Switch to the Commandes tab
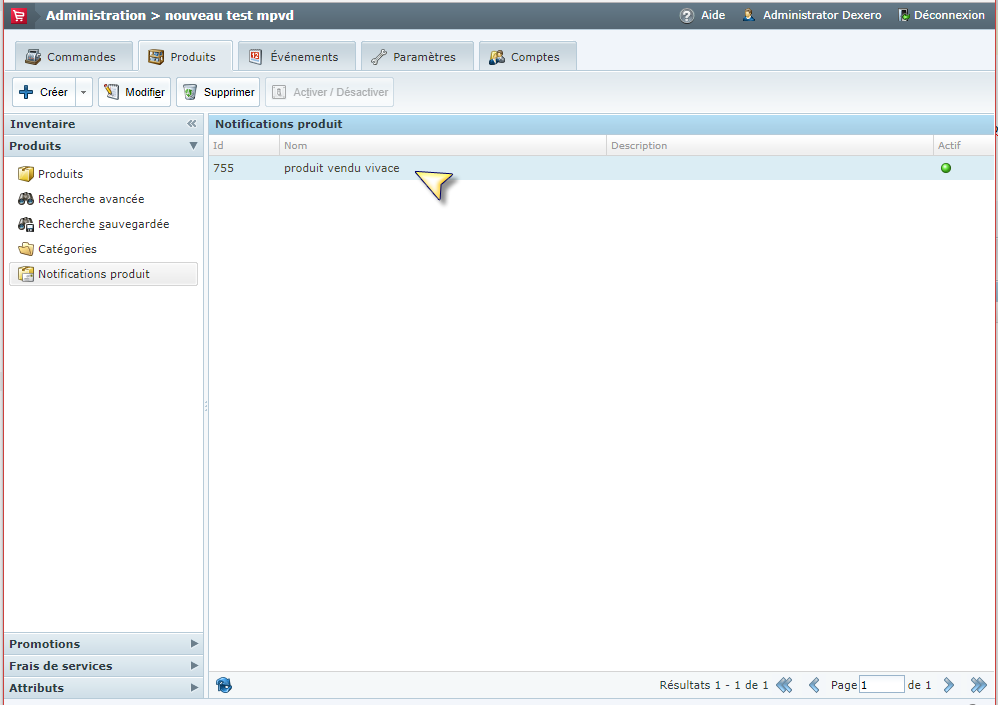The image size is (998, 705). (73, 57)
